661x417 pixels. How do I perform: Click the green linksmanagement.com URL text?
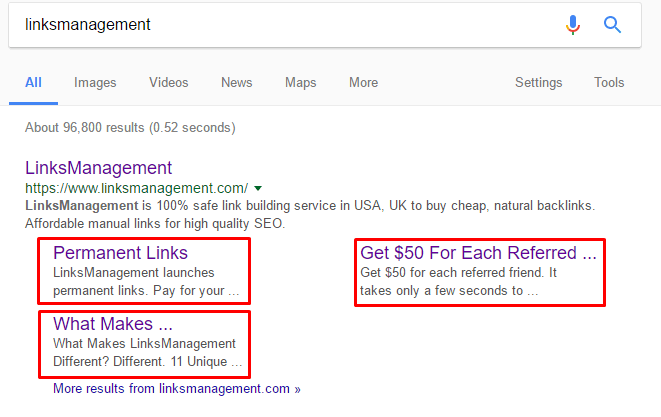point(137,188)
